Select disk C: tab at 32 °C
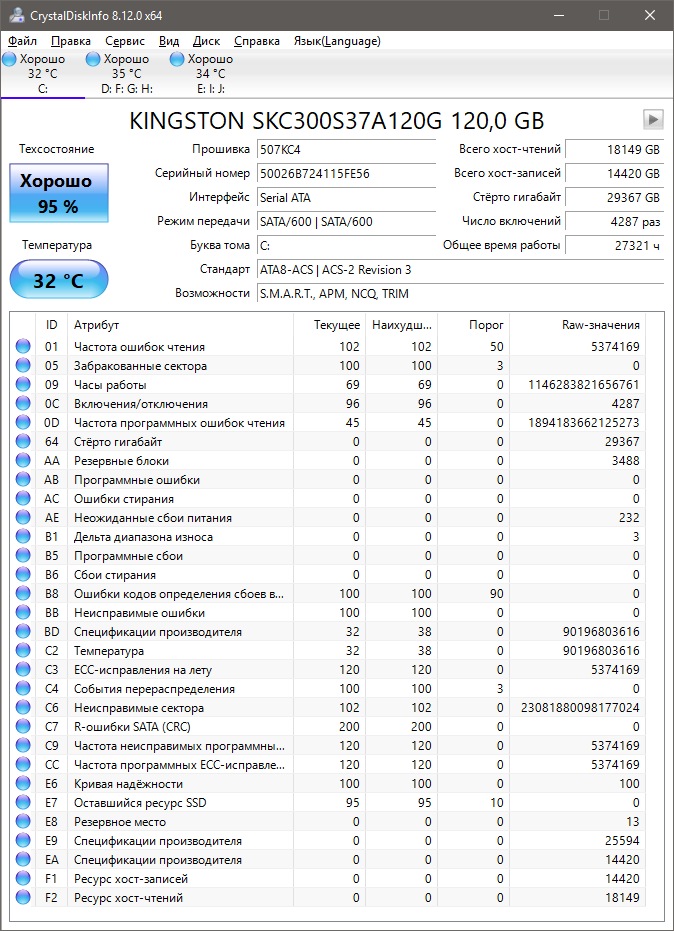This screenshot has width=674, height=931. (42, 74)
